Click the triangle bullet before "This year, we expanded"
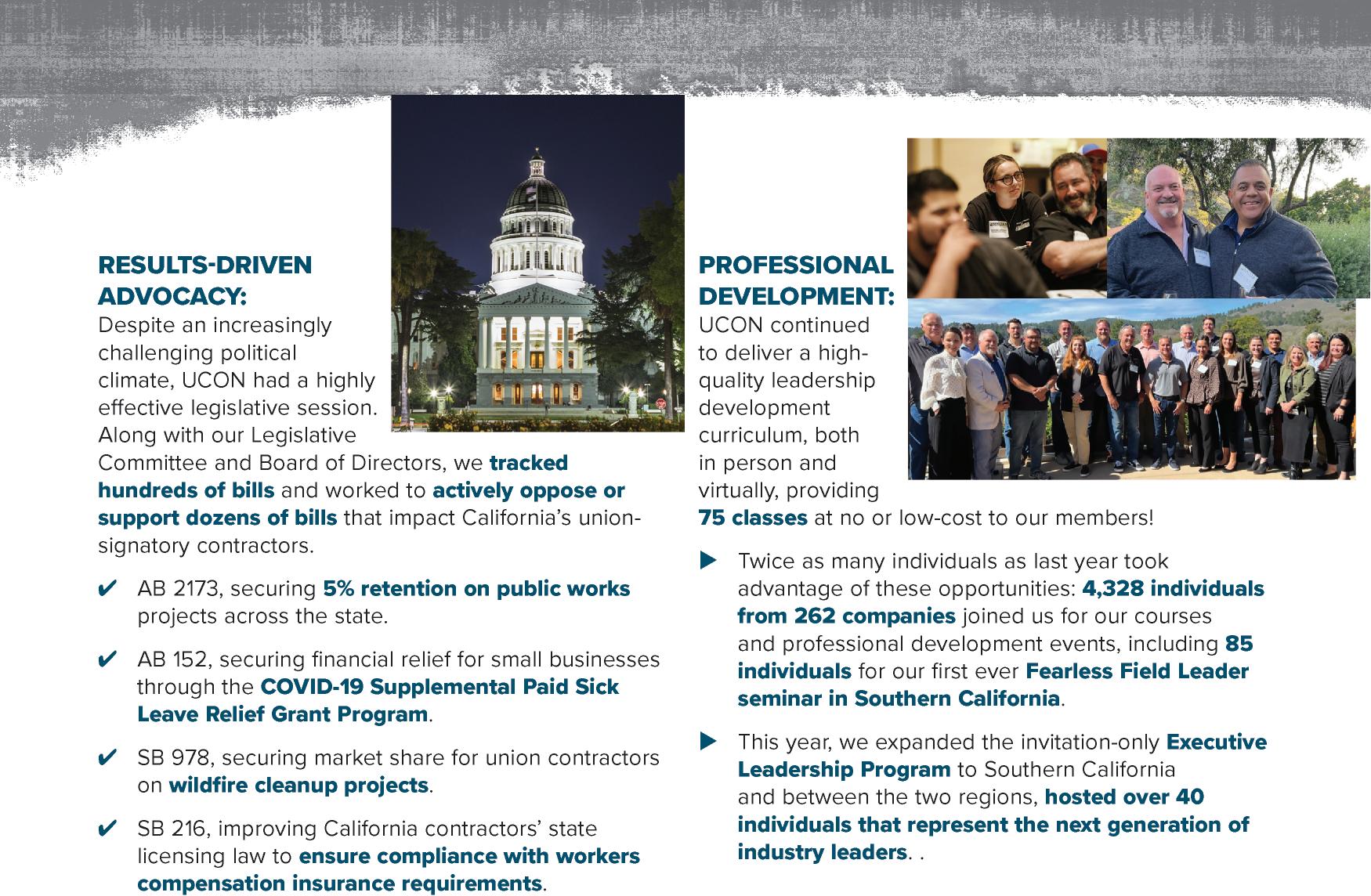1371x896 pixels. click(708, 741)
